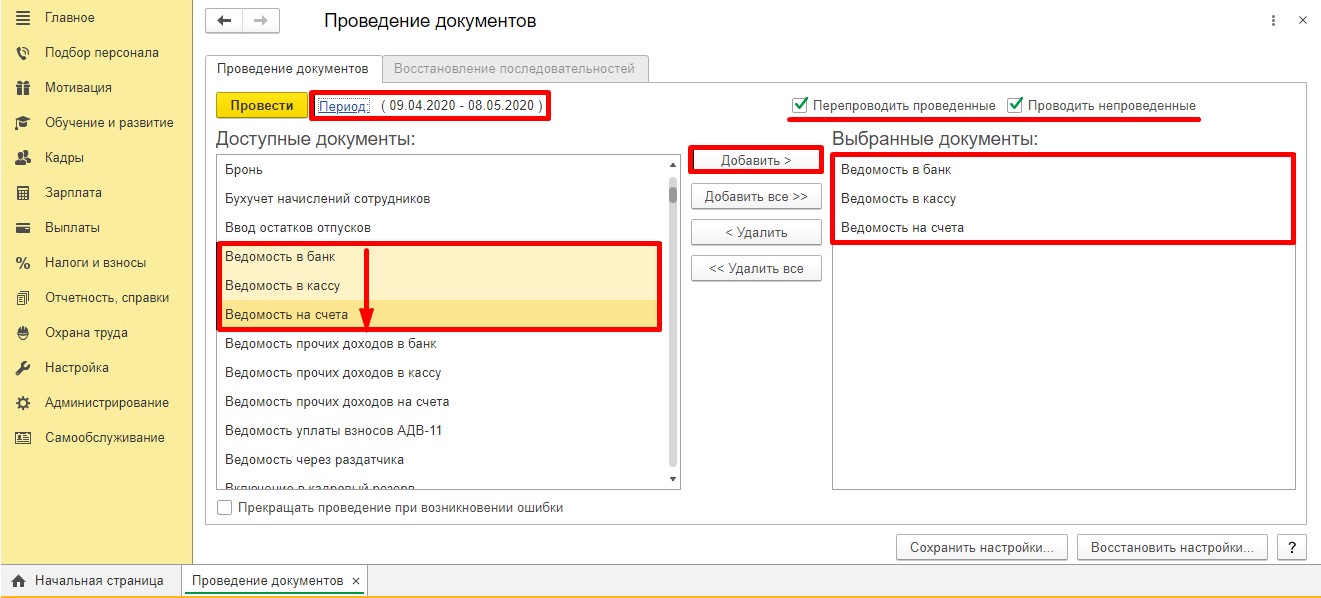
Task: Select Ведомость через раздатчика row
Action: [x=441, y=460]
